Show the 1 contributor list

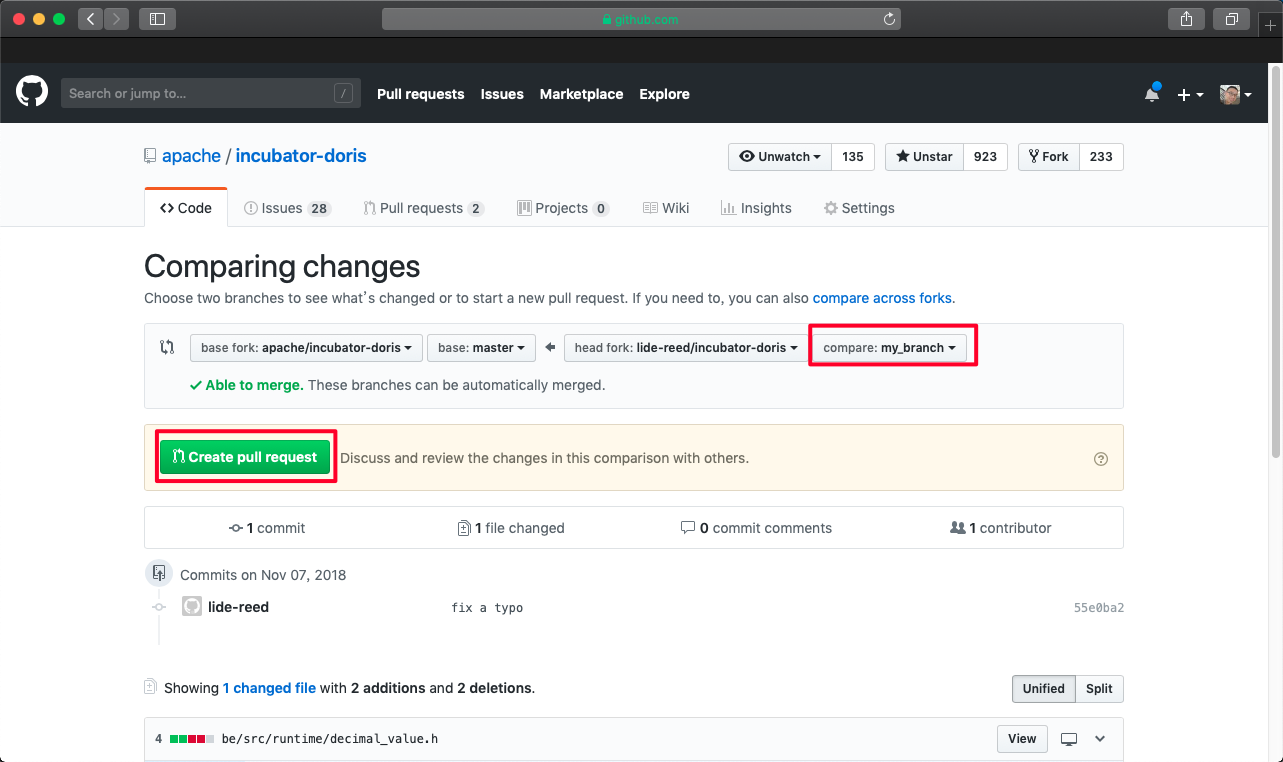(1001, 528)
